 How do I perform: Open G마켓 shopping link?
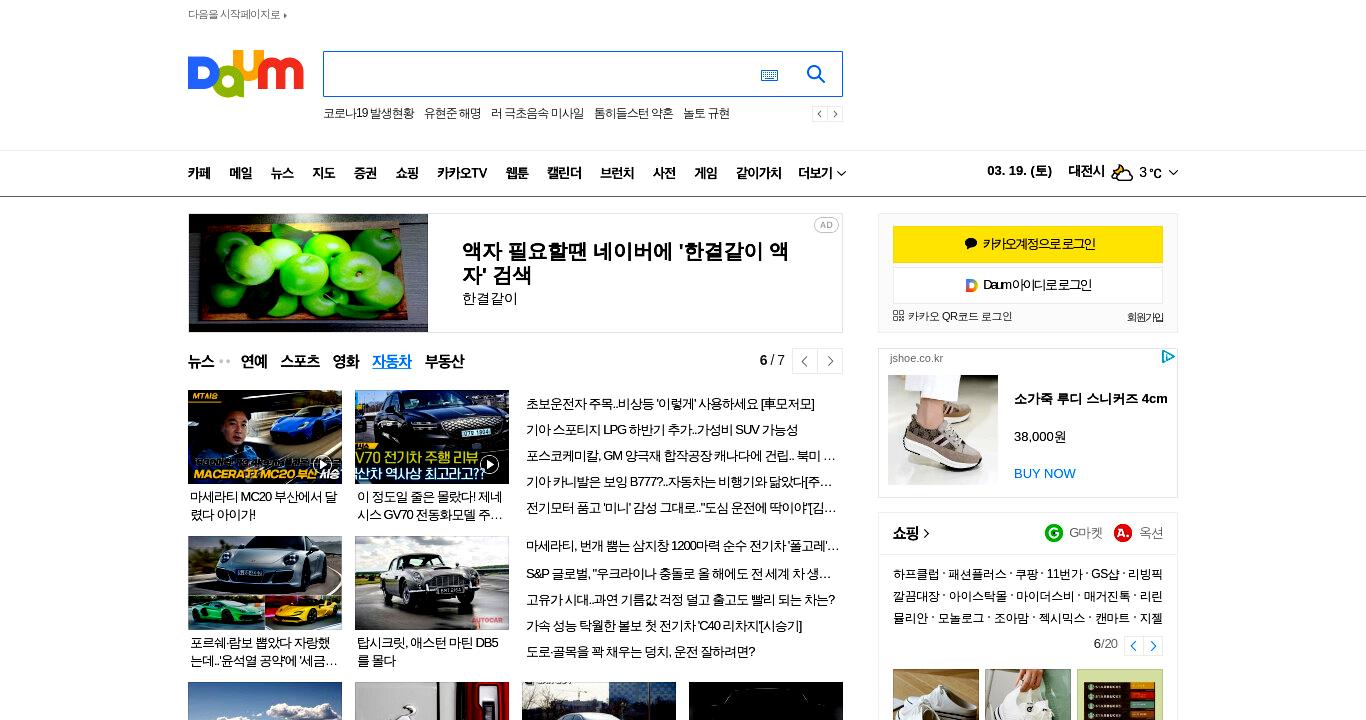coord(1074,533)
